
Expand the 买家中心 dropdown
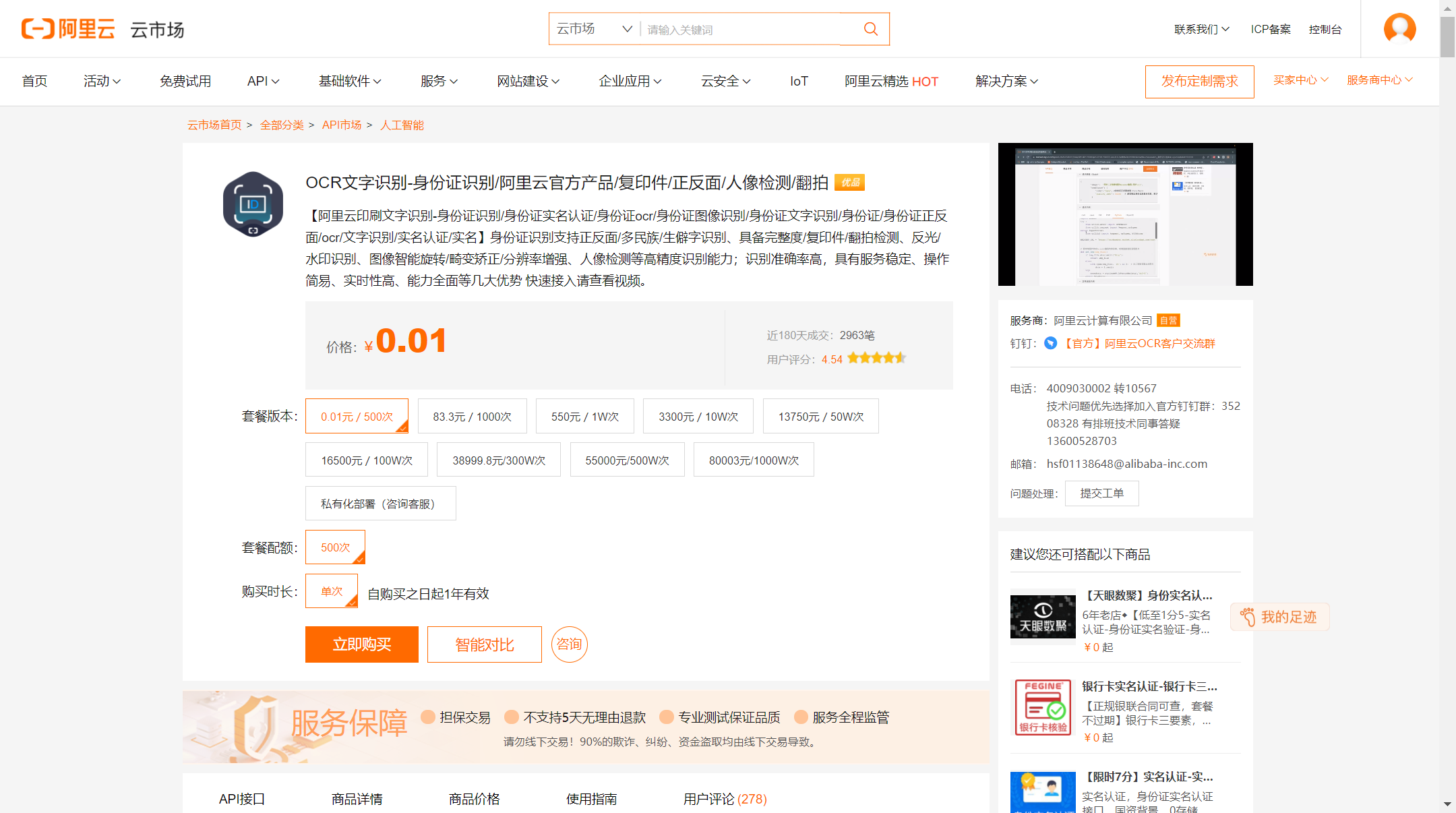coord(1300,80)
